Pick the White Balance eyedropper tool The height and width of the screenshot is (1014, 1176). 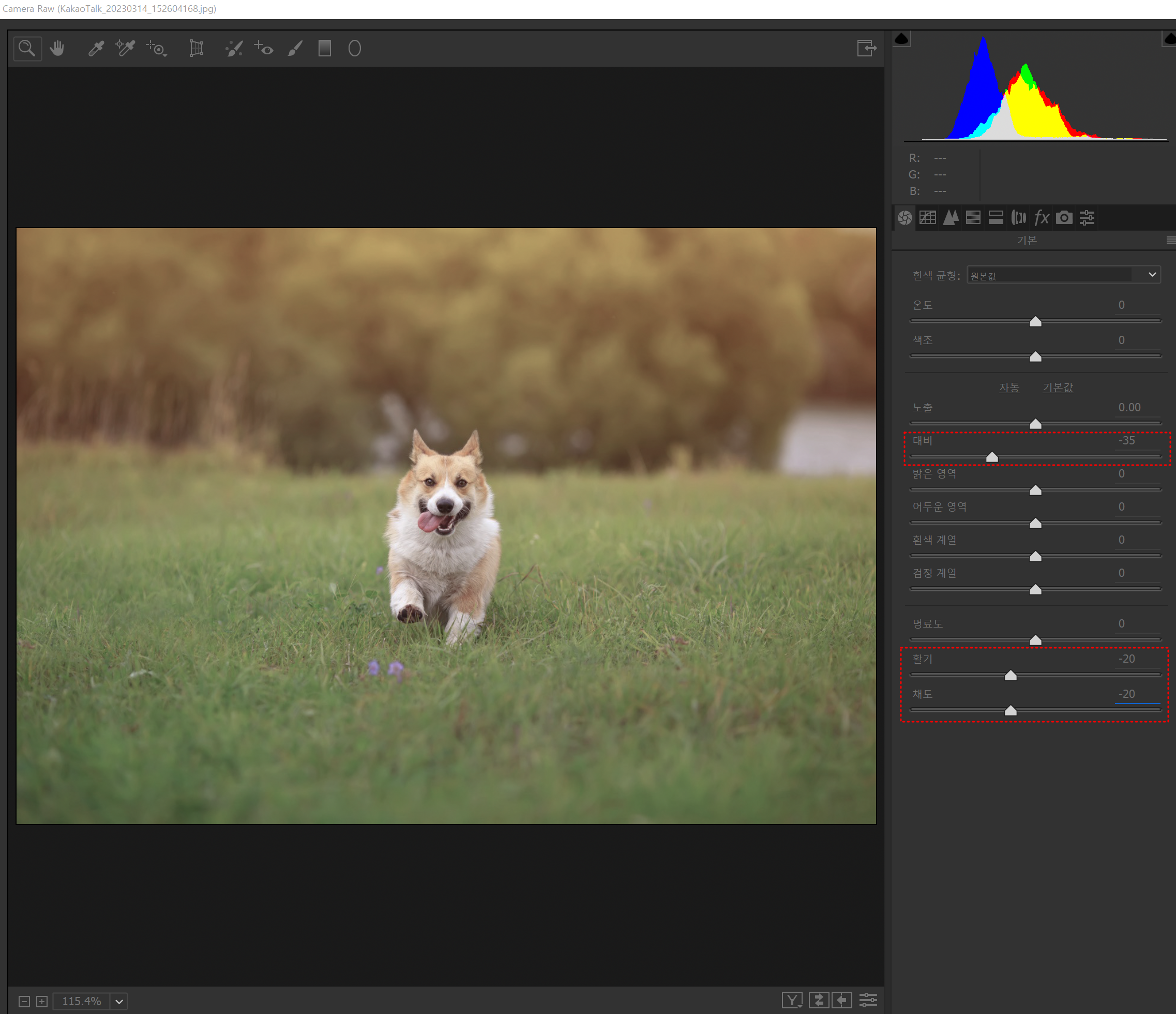click(x=95, y=48)
